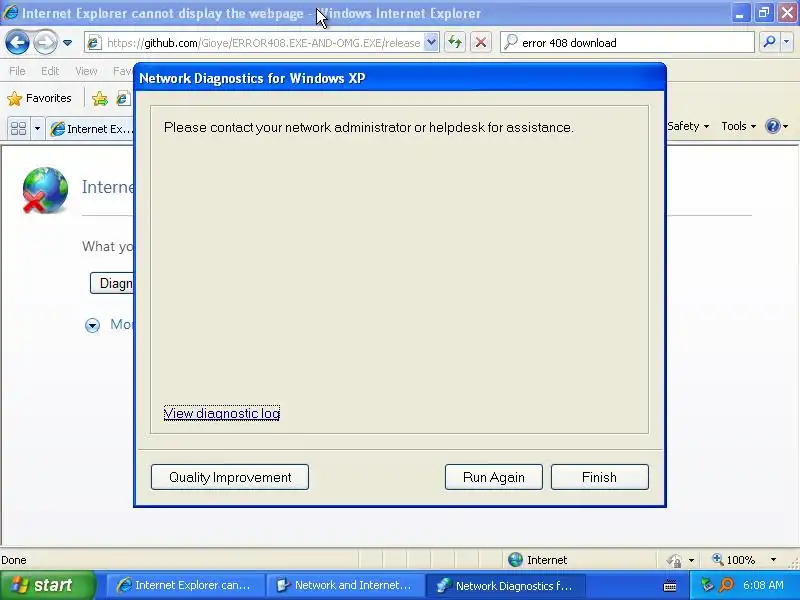Click the Diagnose button on the IE error page
The width and height of the screenshot is (800, 600).
(x=112, y=283)
